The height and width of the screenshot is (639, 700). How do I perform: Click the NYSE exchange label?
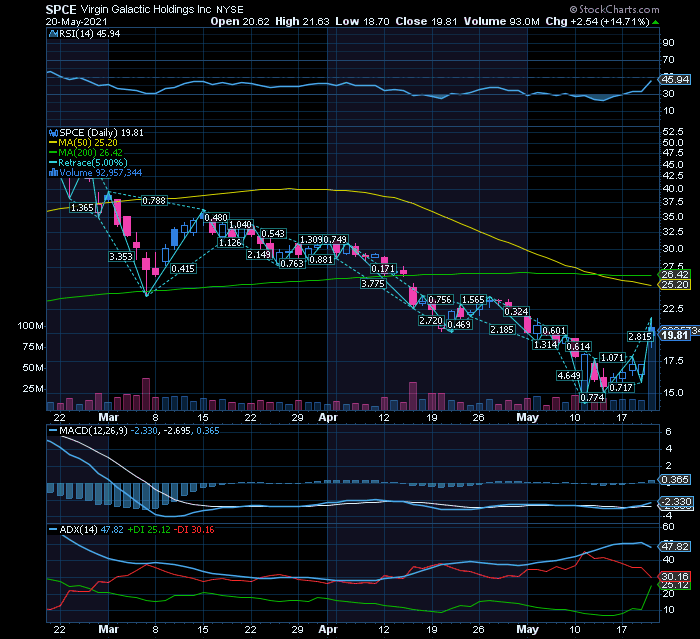coord(230,10)
